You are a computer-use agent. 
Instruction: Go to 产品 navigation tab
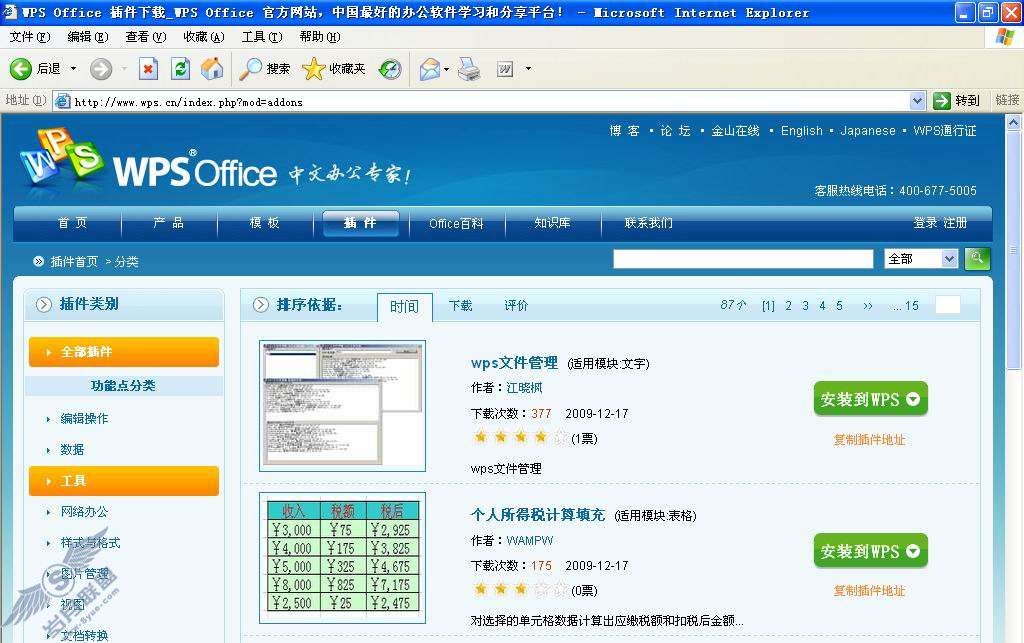[x=168, y=223]
